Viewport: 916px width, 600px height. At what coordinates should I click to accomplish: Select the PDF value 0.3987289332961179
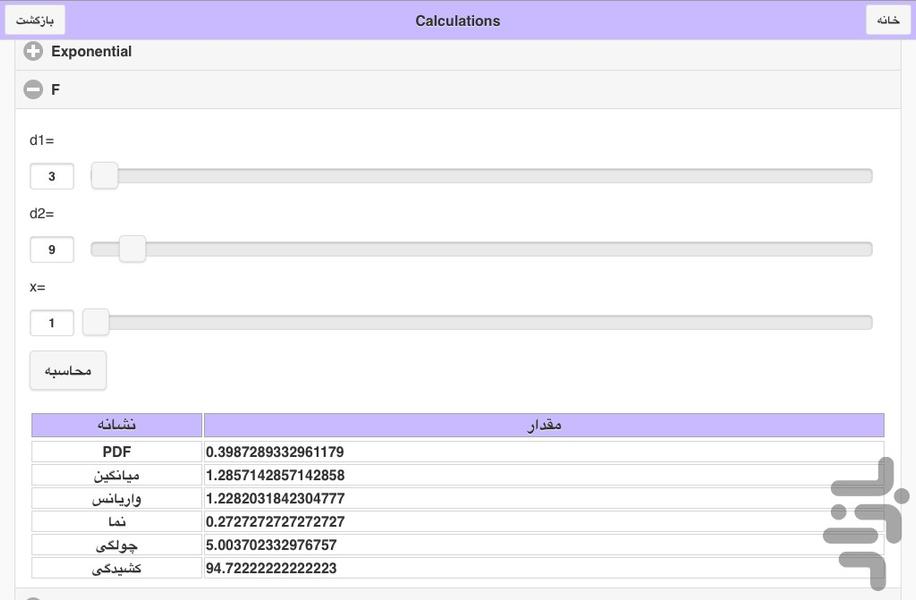coord(275,452)
